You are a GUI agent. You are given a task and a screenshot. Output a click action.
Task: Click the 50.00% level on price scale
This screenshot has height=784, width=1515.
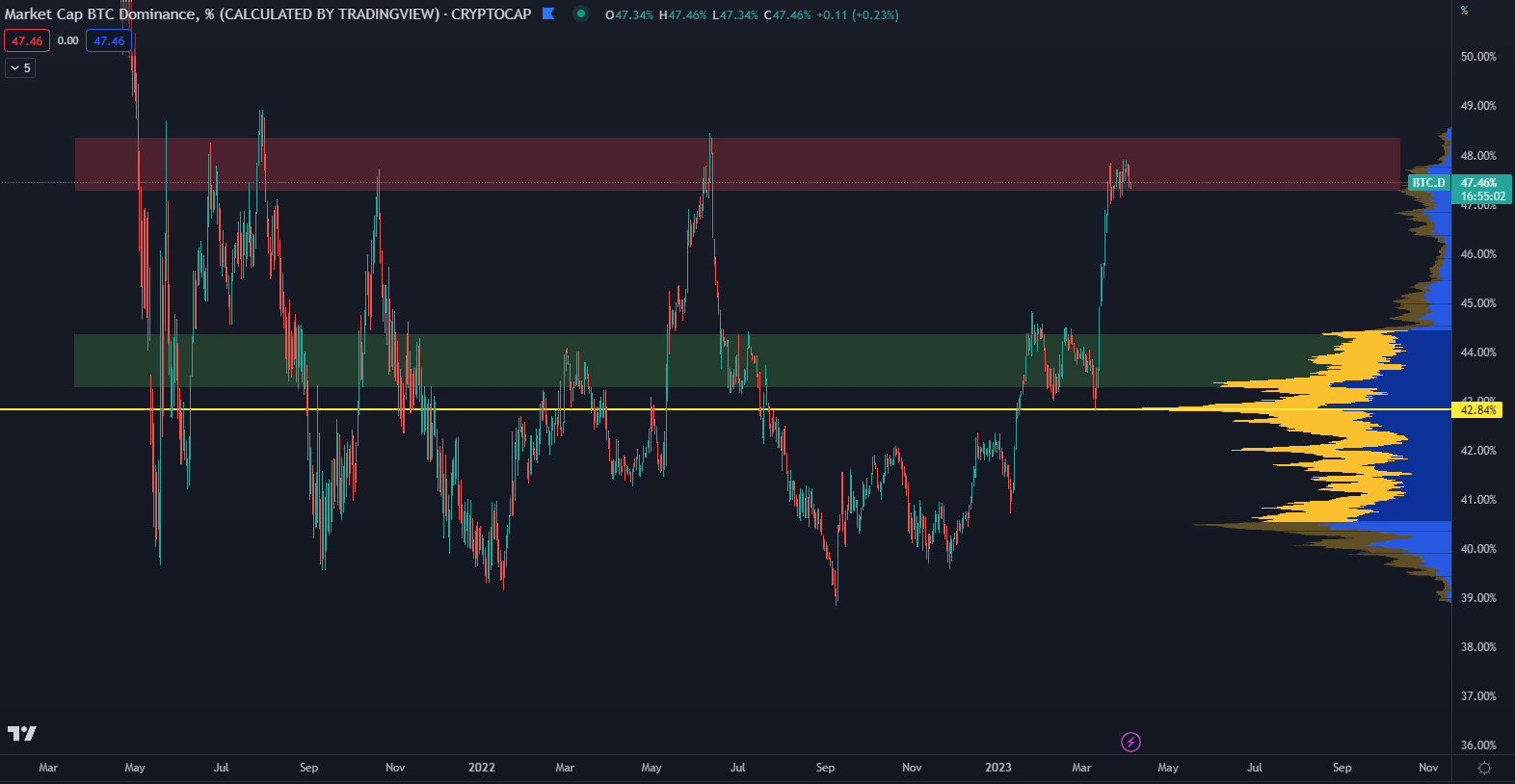[1478, 57]
